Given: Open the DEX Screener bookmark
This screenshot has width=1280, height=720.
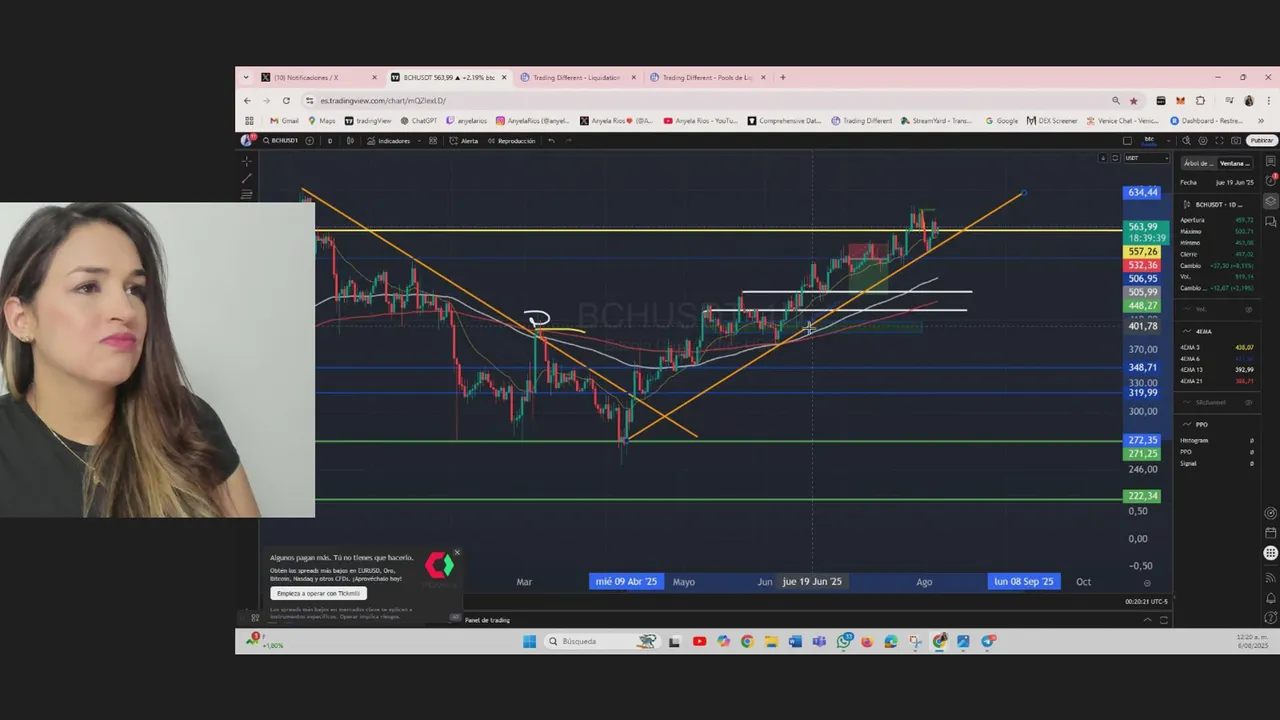Looking at the screenshot, I should pos(1052,121).
